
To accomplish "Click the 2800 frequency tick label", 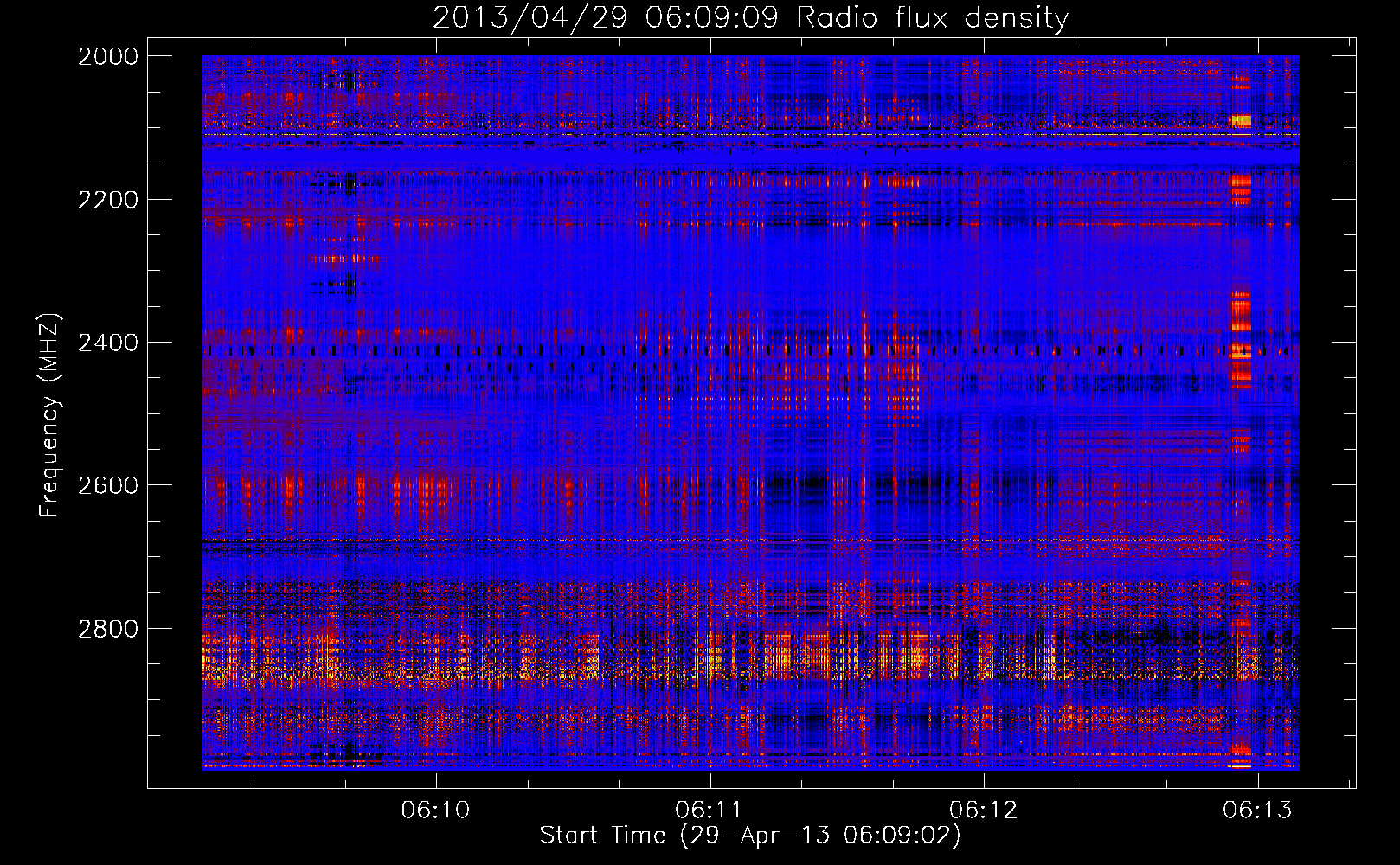I will 108,629.
